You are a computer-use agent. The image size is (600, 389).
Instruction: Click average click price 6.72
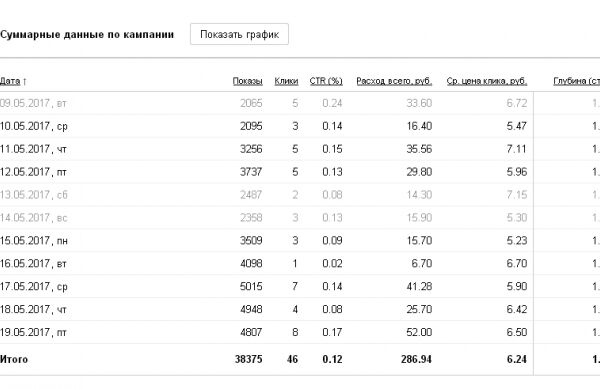pyautogui.click(x=517, y=103)
